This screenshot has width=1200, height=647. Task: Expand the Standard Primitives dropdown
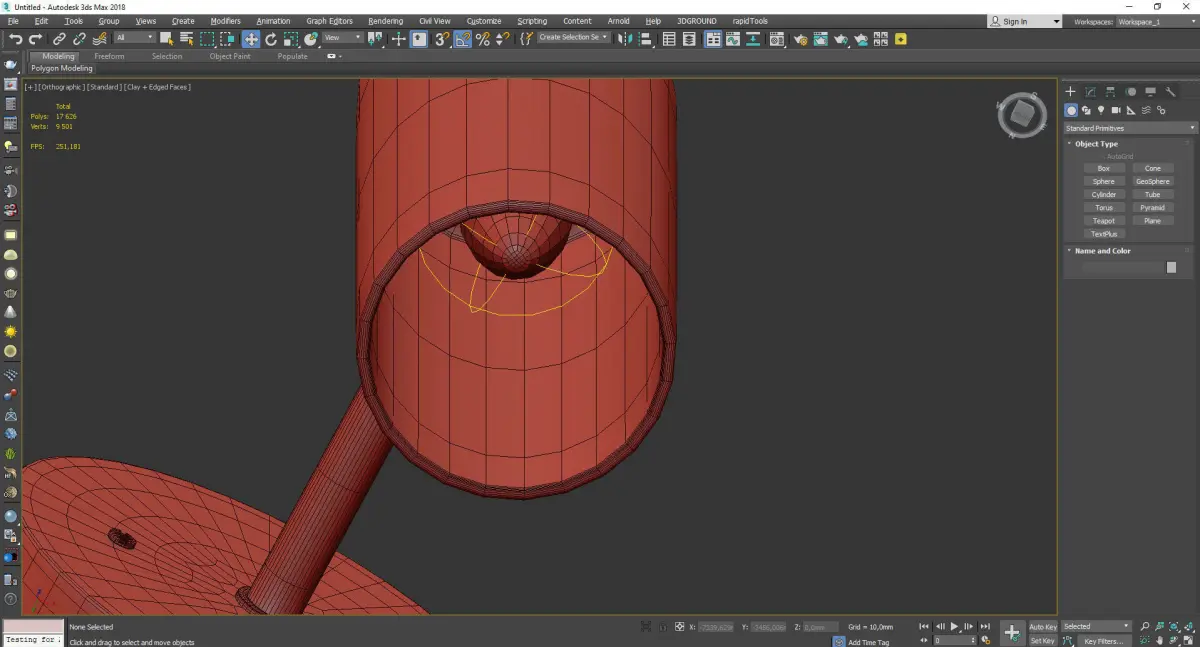pyautogui.click(x=1130, y=128)
